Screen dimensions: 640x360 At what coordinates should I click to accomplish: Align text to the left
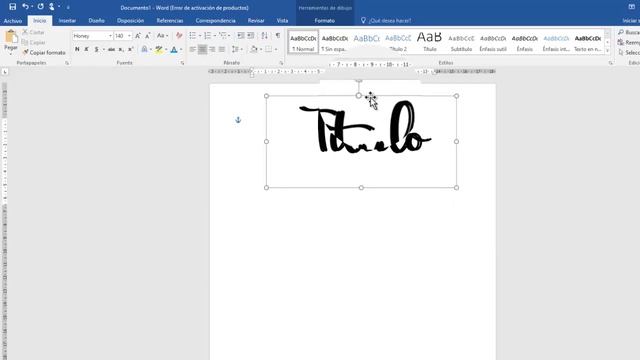tap(193, 49)
